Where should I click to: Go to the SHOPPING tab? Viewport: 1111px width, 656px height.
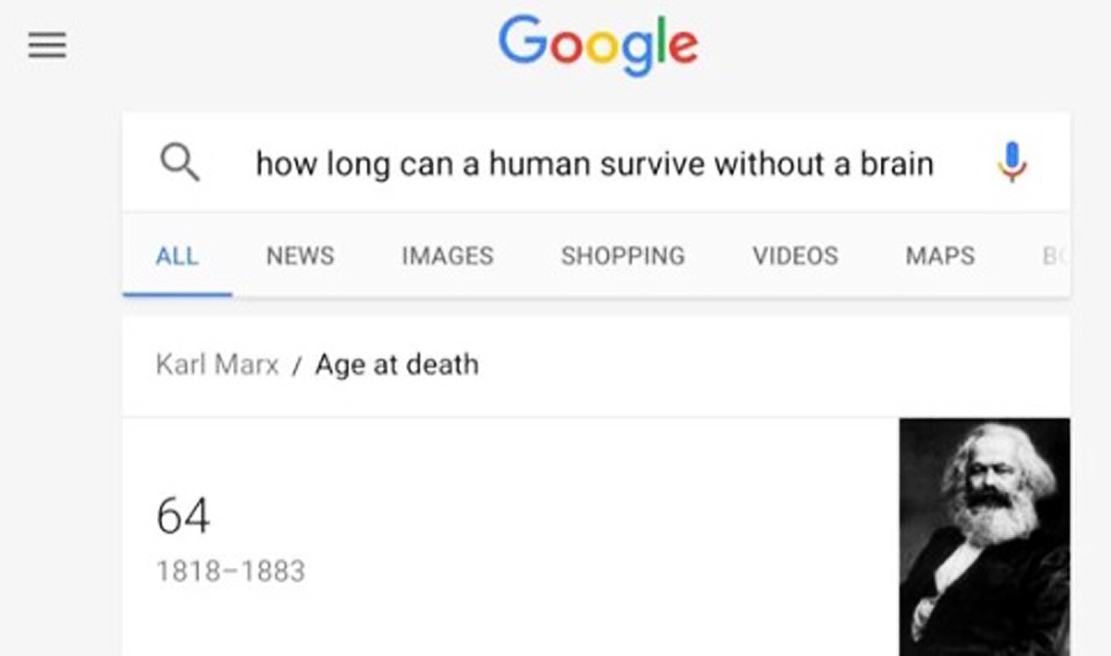pos(623,256)
